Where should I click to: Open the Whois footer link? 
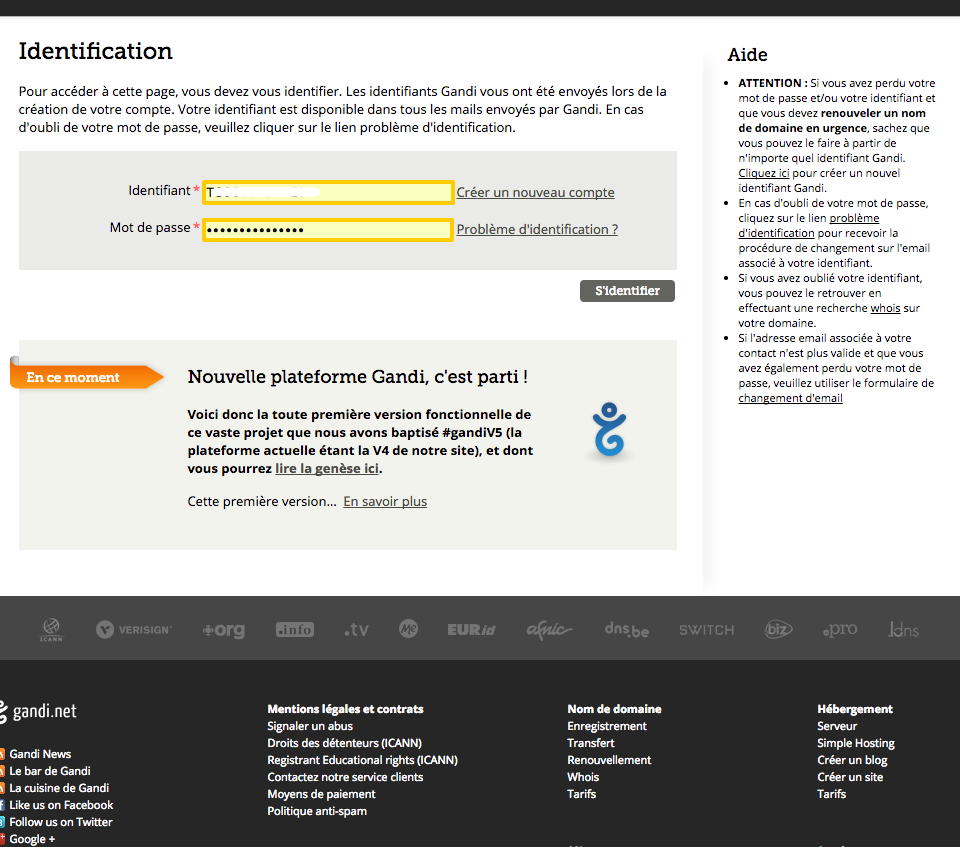(x=583, y=777)
